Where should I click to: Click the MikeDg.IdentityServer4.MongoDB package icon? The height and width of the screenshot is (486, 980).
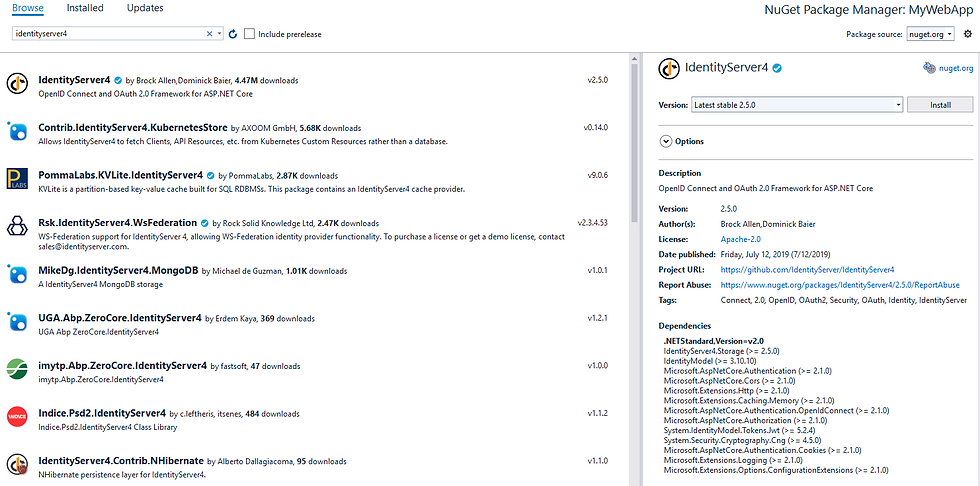point(17,274)
